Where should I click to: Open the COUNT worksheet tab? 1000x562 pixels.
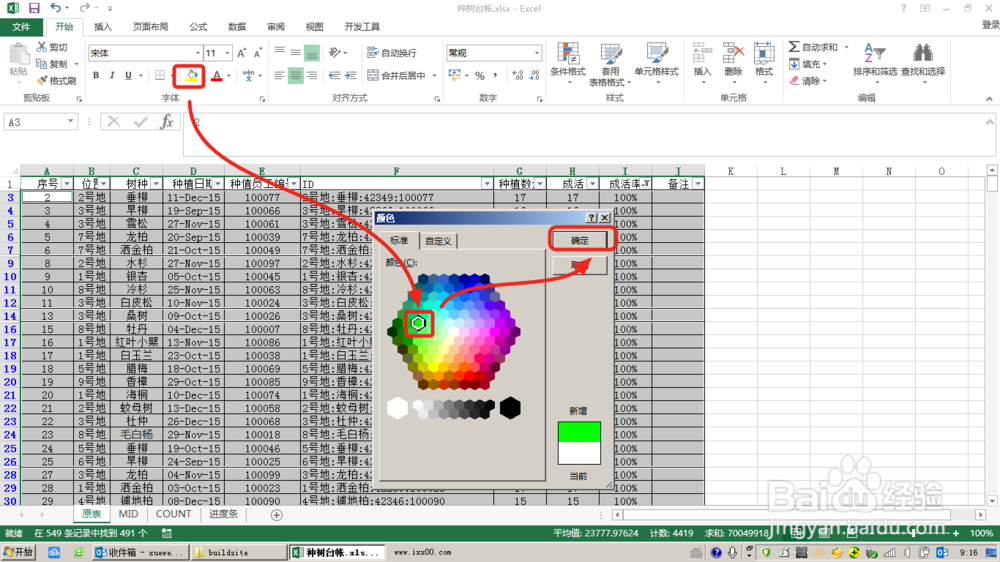point(173,514)
